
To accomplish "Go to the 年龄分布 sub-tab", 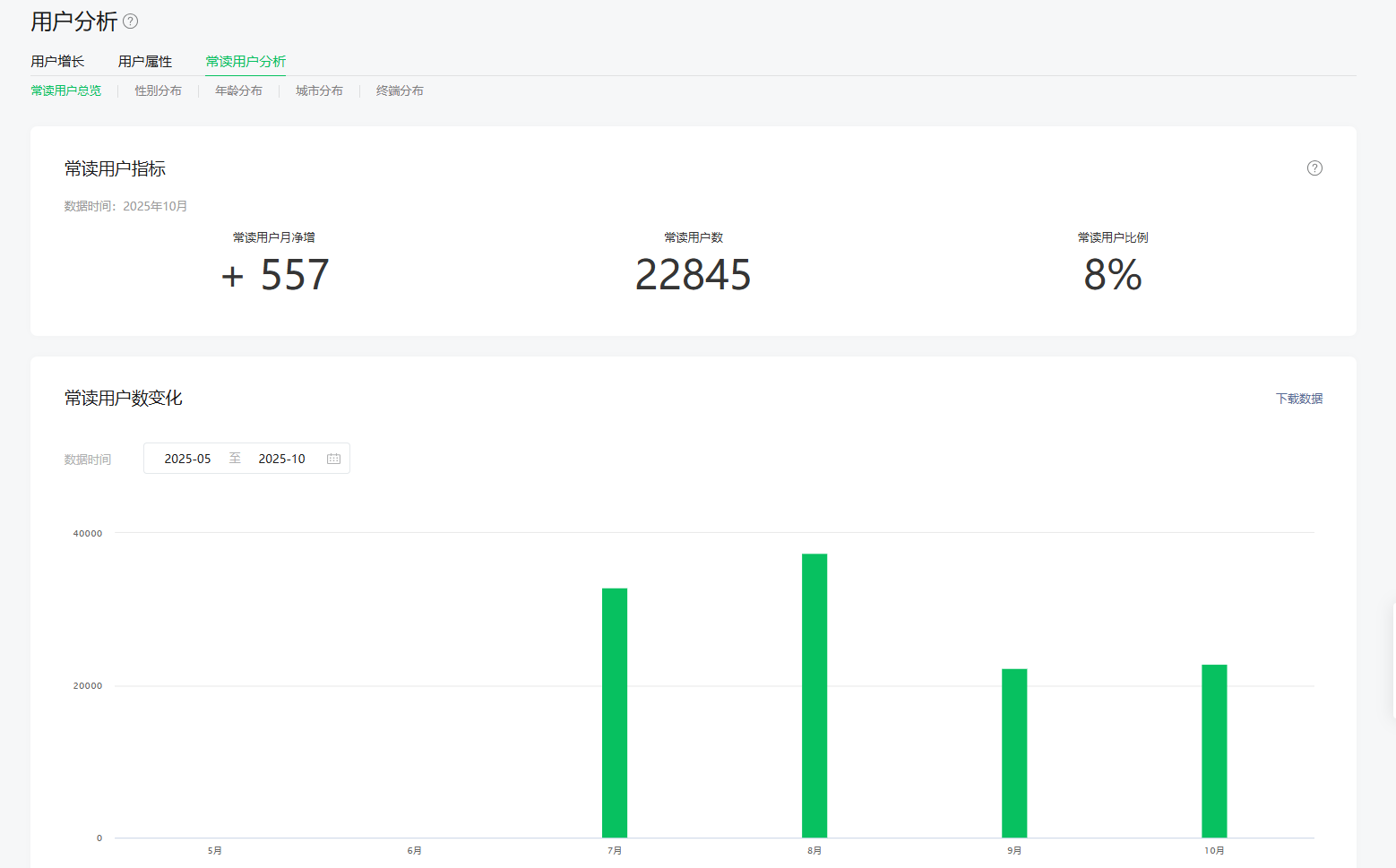I will click(238, 91).
